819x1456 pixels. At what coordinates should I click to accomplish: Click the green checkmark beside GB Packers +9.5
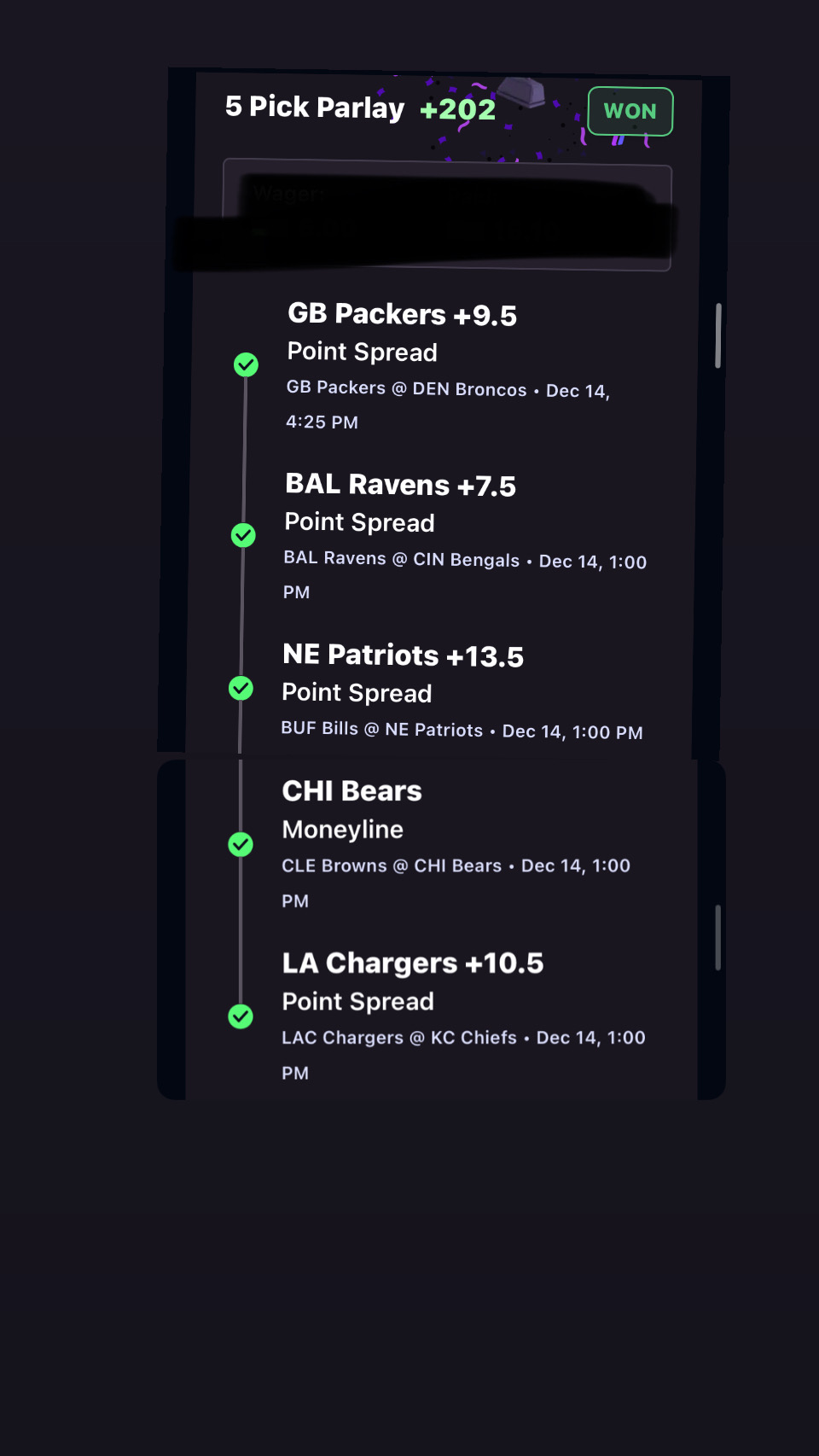(x=246, y=364)
